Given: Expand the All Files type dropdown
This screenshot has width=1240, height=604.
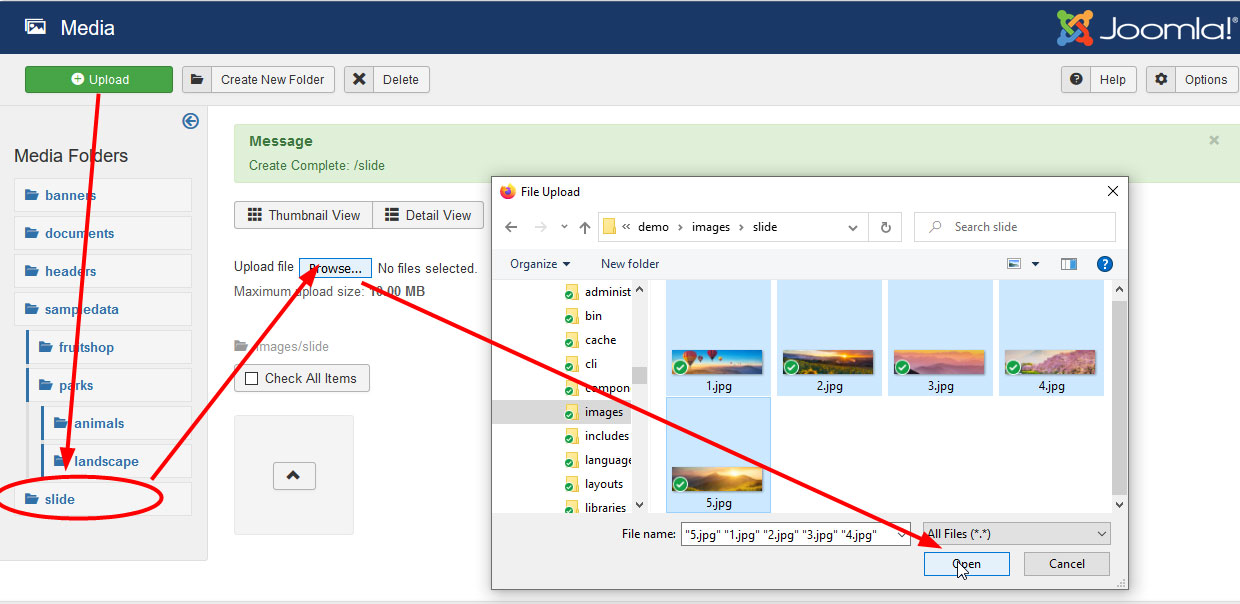Looking at the screenshot, I should pos(1017,534).
